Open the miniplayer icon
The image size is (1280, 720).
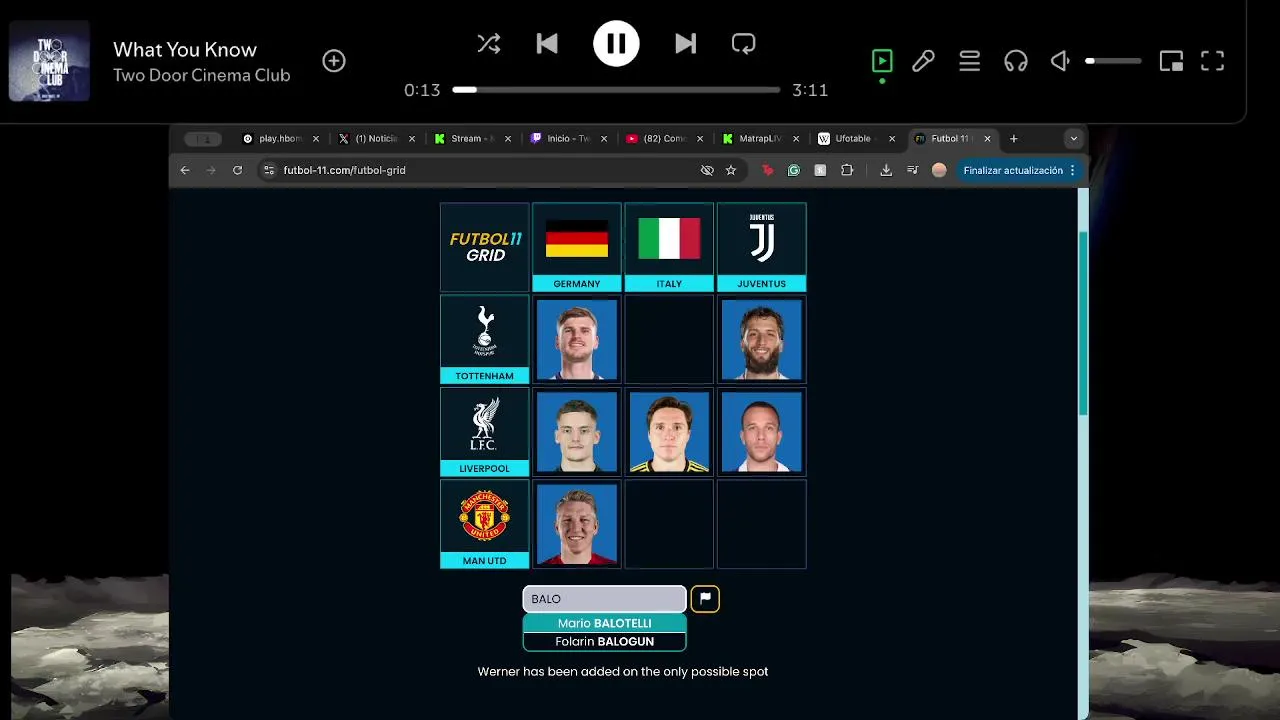[x=1171, y=61]
